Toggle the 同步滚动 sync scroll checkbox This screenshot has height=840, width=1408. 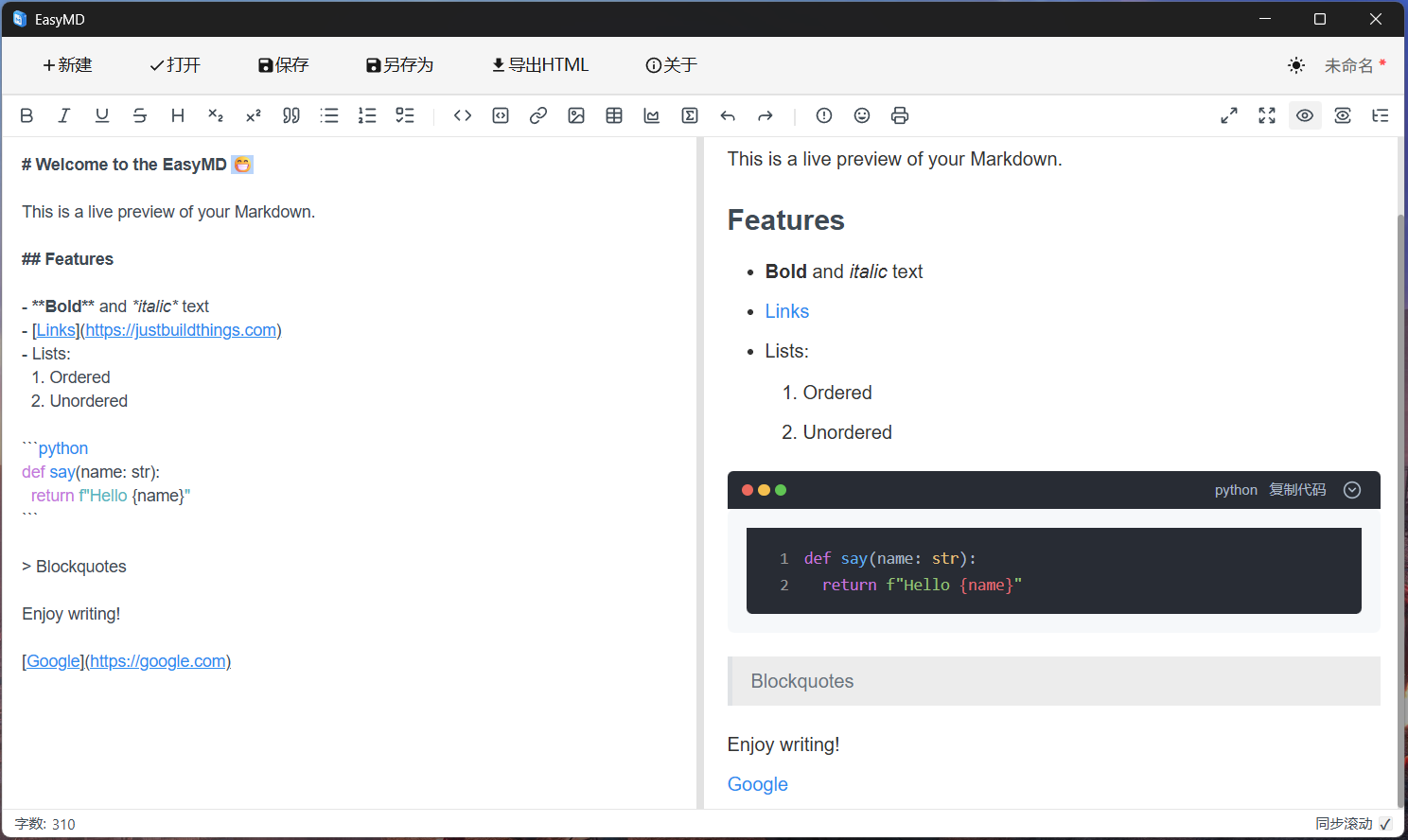[x=1385, y=824]
